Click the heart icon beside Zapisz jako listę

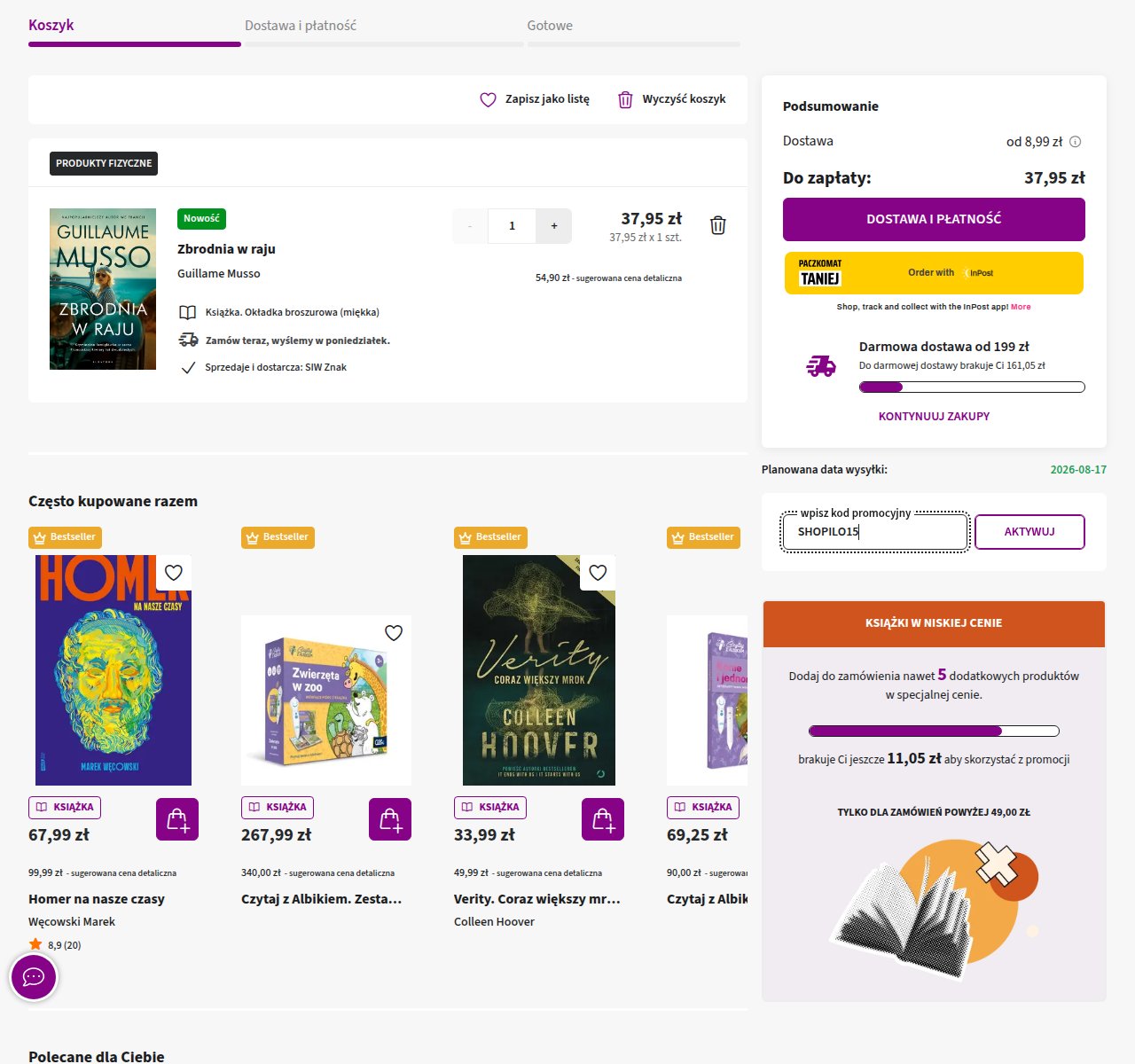(x=488, y=99)
